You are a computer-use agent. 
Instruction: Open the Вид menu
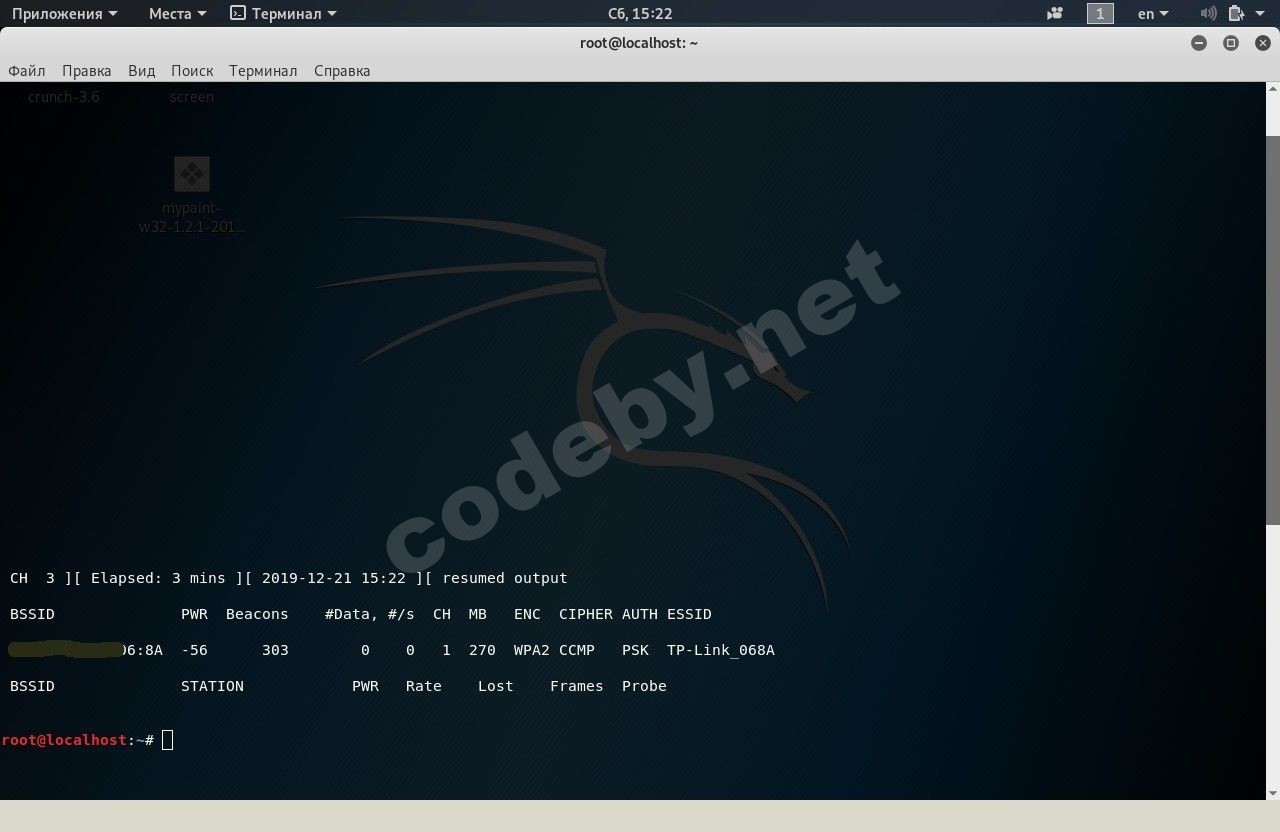tap(141, 71)
